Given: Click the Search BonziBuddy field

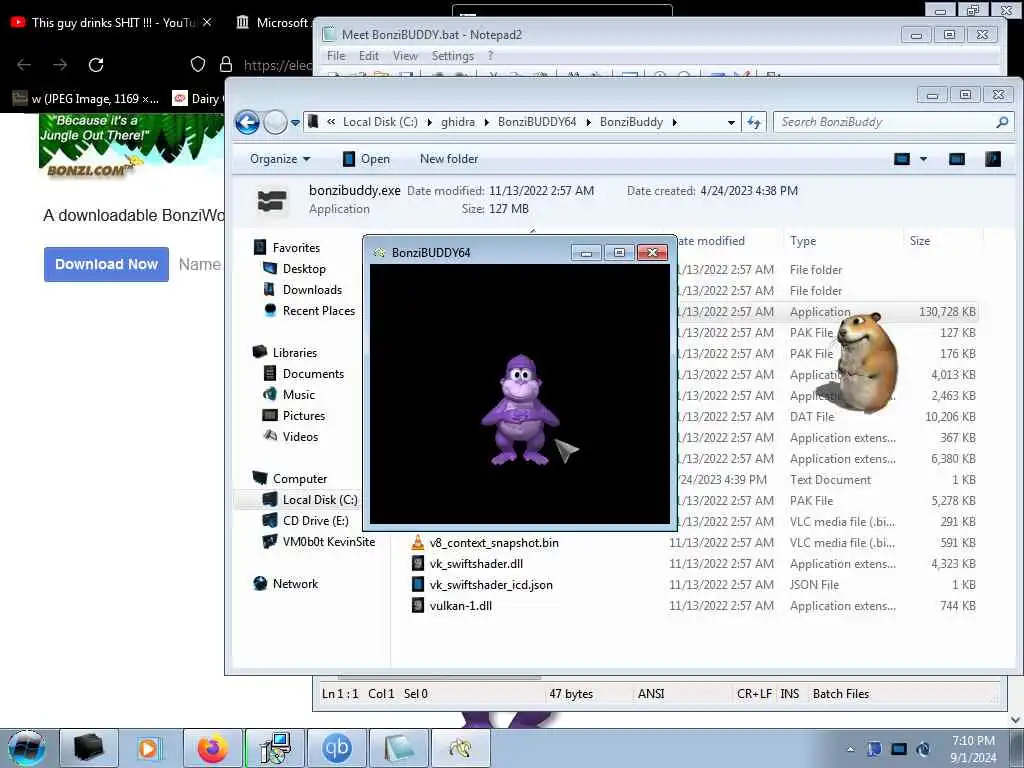Looking at the screenshot, I should (893, 122).
